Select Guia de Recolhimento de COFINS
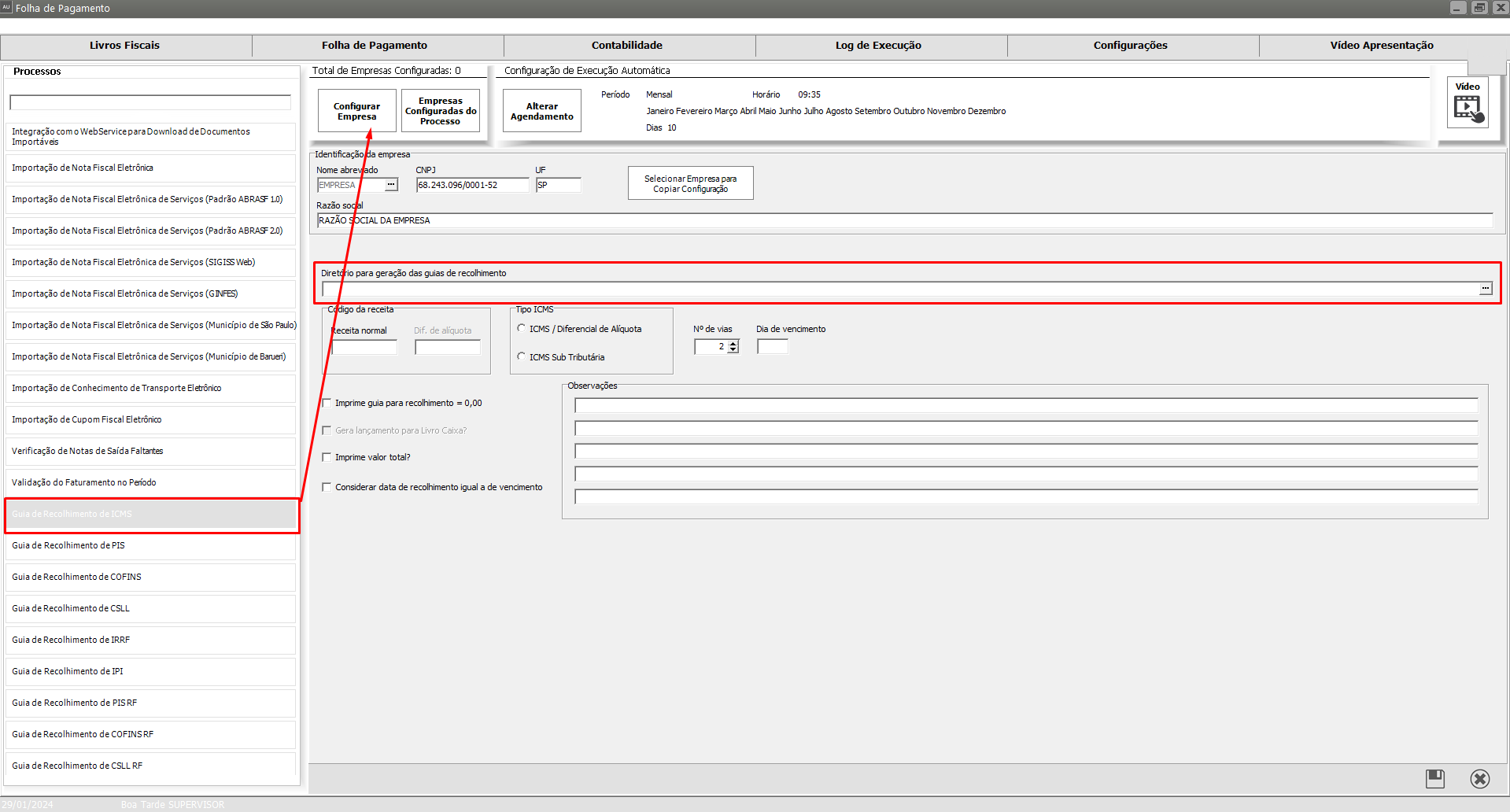This screenshot has width=1510, height=812. coord(150,577)
